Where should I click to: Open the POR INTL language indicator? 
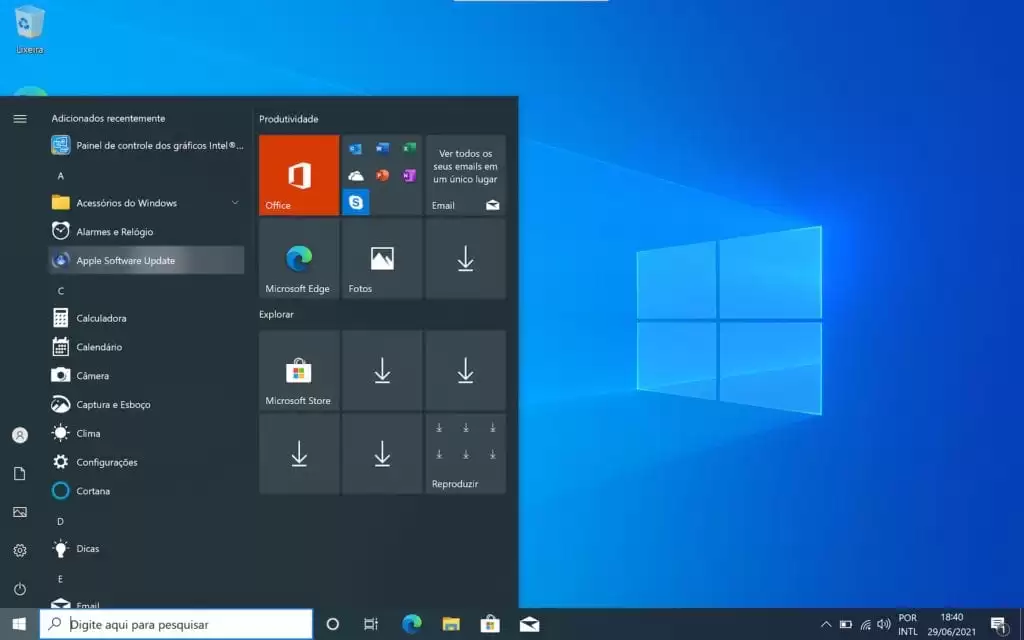click(x=908, y=624)
